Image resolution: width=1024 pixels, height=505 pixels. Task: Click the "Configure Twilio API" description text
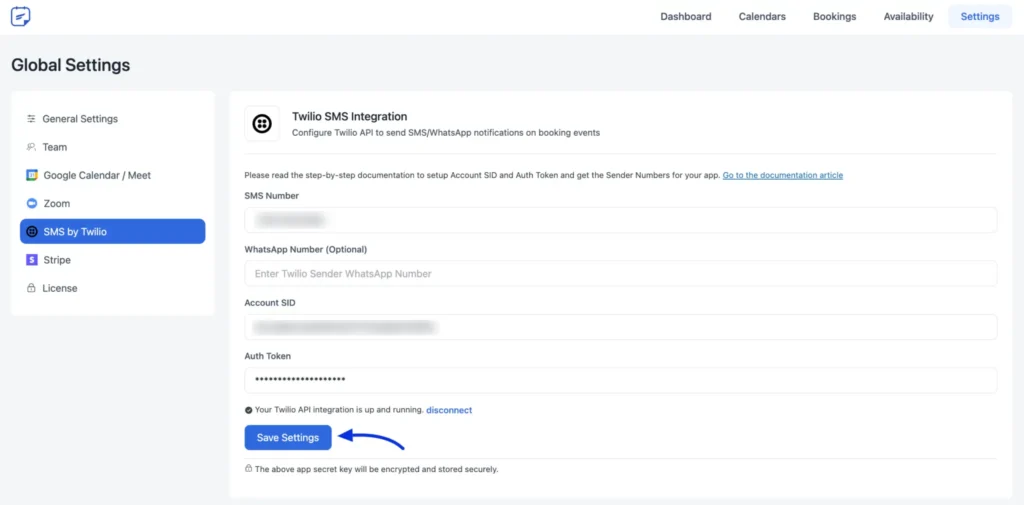click(x=445, y=133)
